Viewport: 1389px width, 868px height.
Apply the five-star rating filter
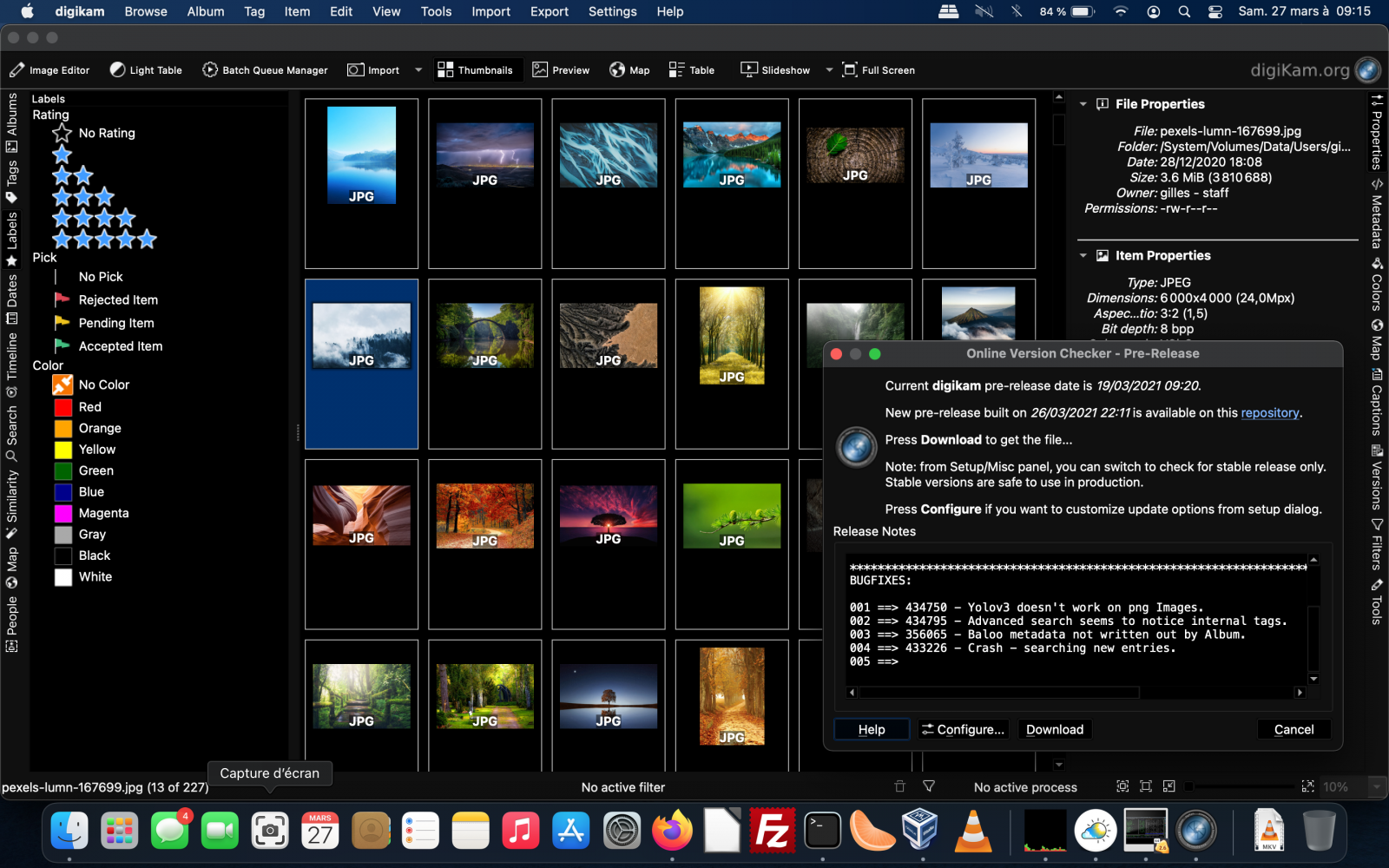coord(104,239)
